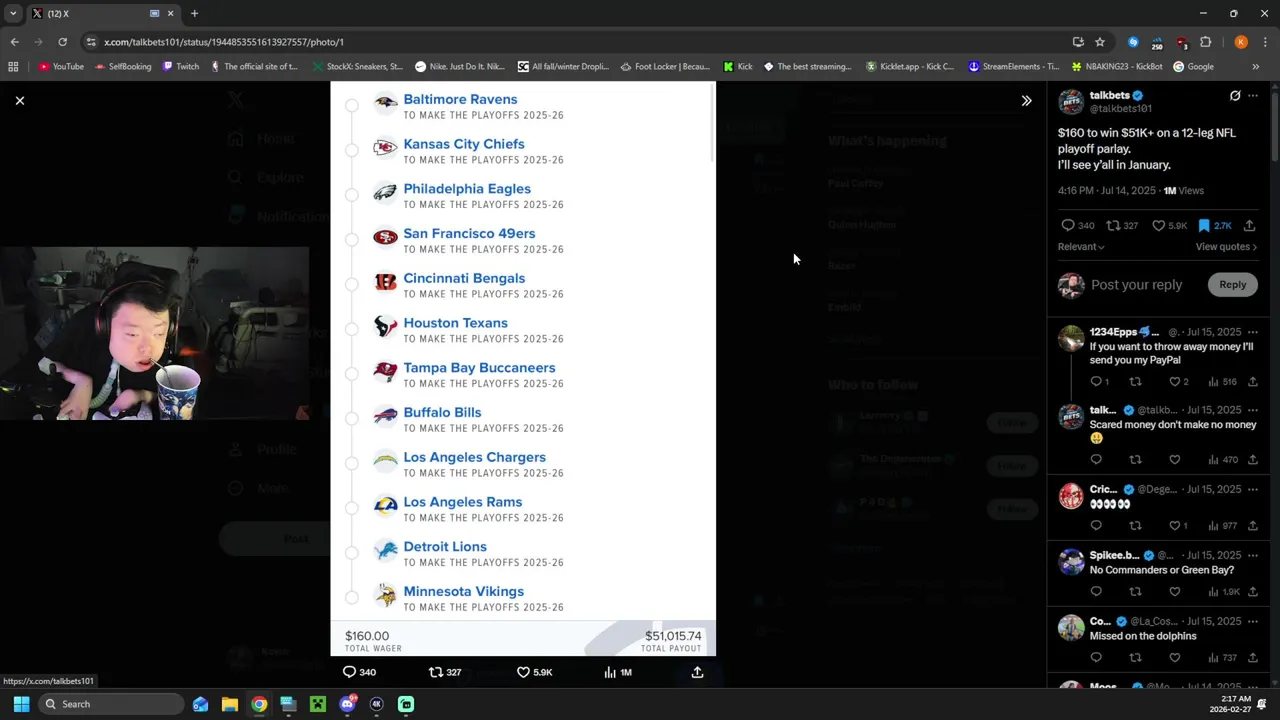Open 1234Epps profile from reply
This screenshot has width=1280, height=720.
(x=1113, y=332)
